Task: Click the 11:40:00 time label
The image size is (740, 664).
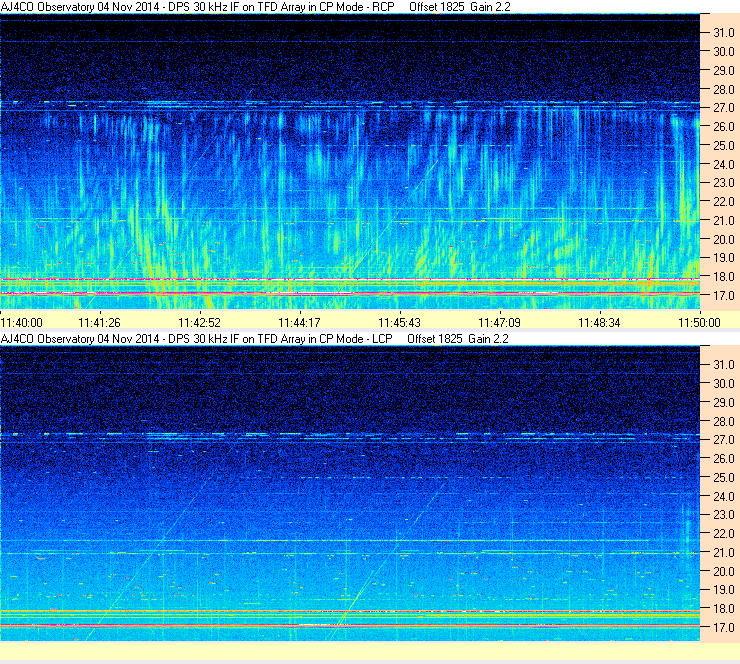Action: (22, 323)
